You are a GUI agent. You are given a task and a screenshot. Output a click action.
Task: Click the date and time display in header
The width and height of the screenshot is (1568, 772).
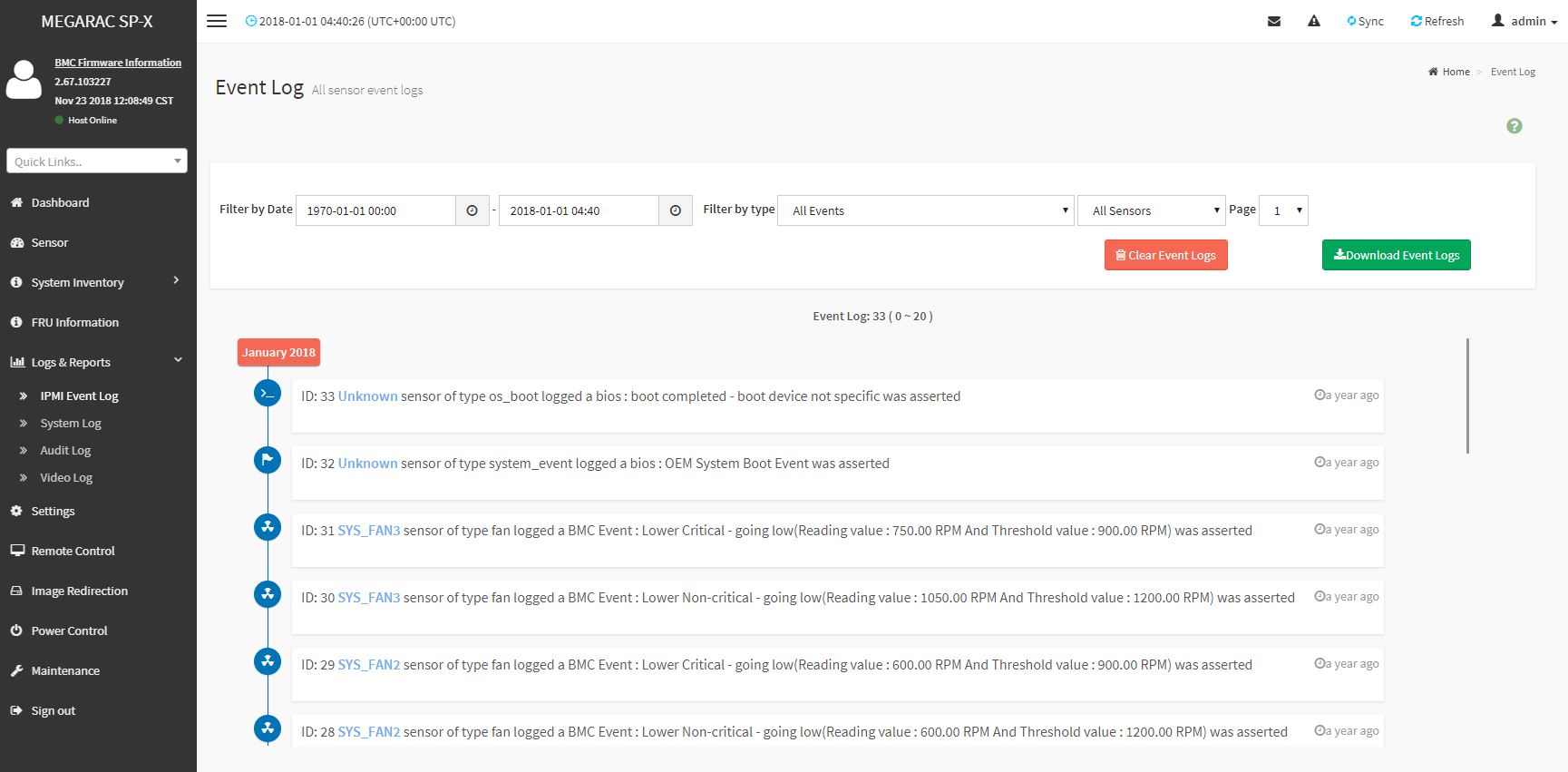tap(351, 21)
